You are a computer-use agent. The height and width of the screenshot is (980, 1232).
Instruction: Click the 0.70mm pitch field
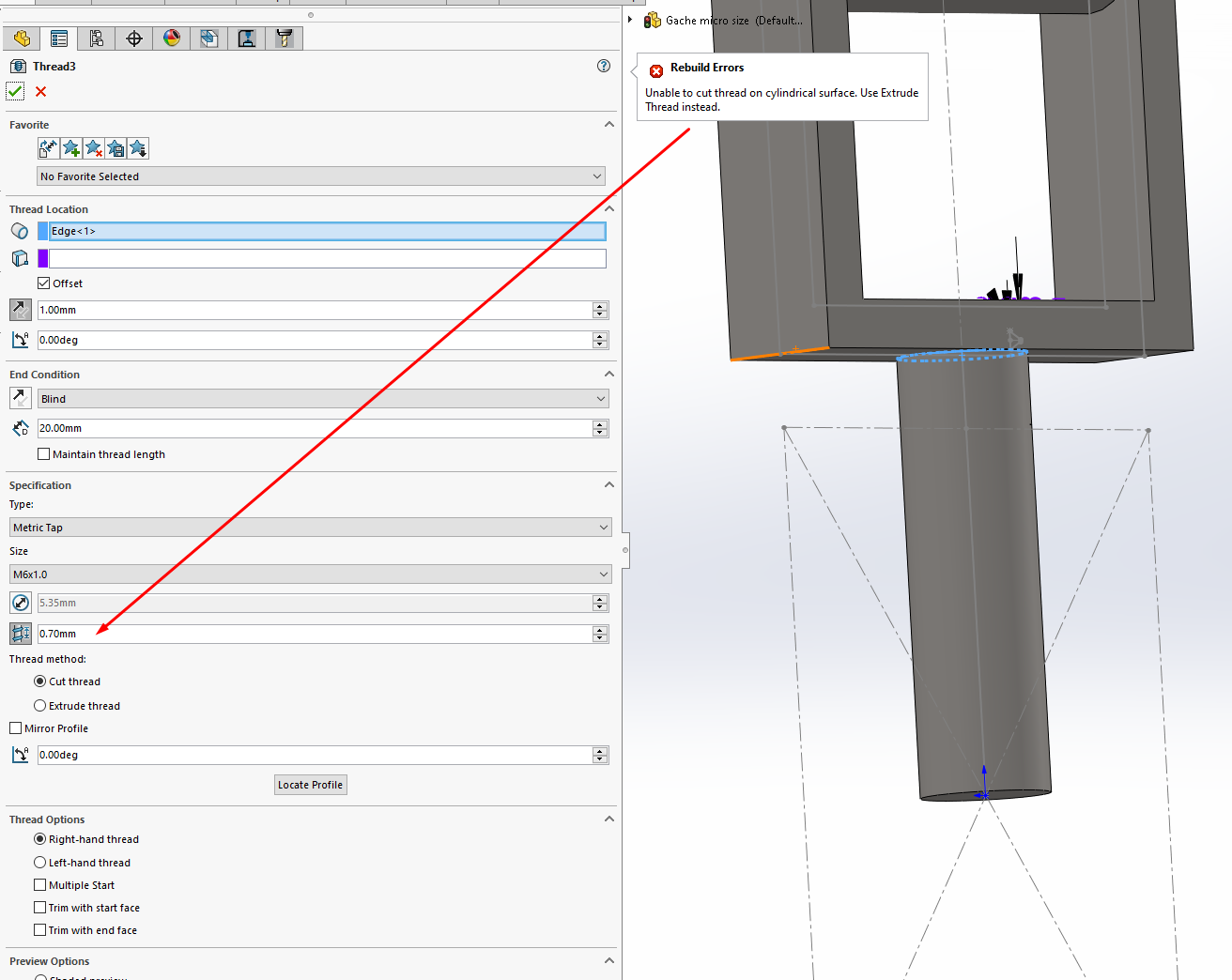click(x=315, y=634)
